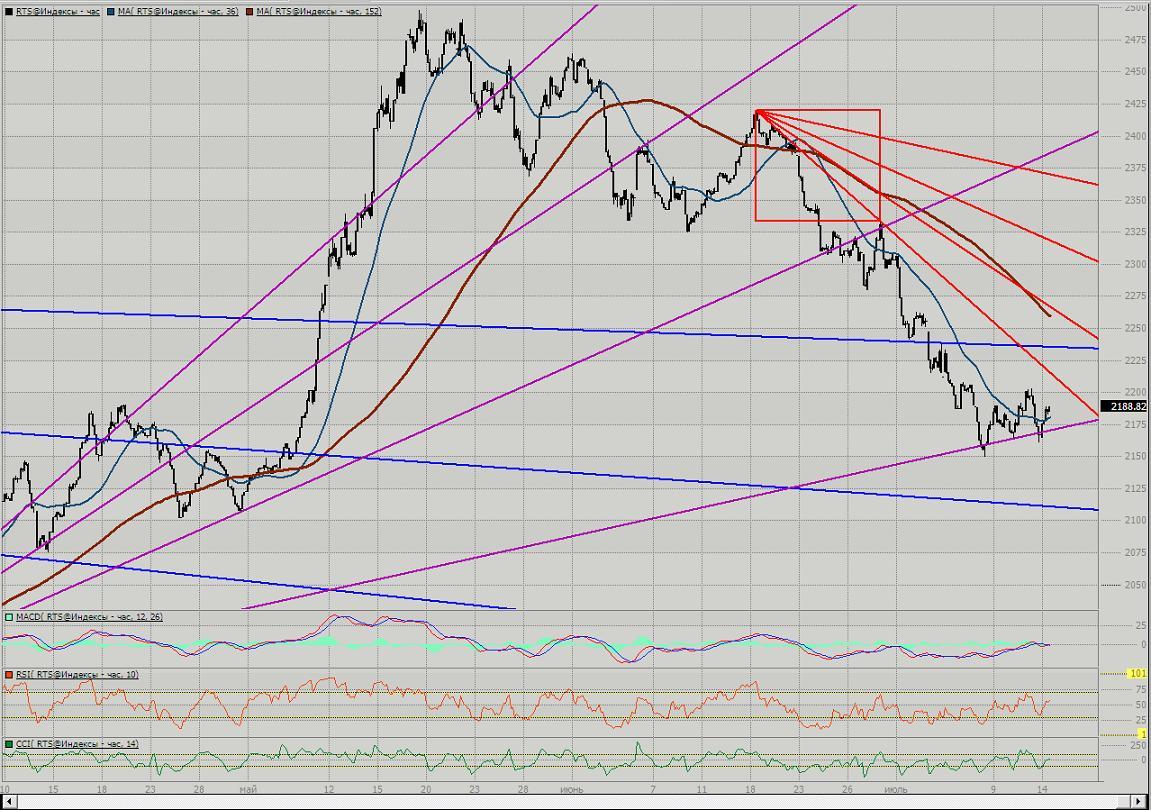The height and width of the screenshot is (810, 1151).
Task: Click the brown MA 152 legend swatch
Action: 250,11
